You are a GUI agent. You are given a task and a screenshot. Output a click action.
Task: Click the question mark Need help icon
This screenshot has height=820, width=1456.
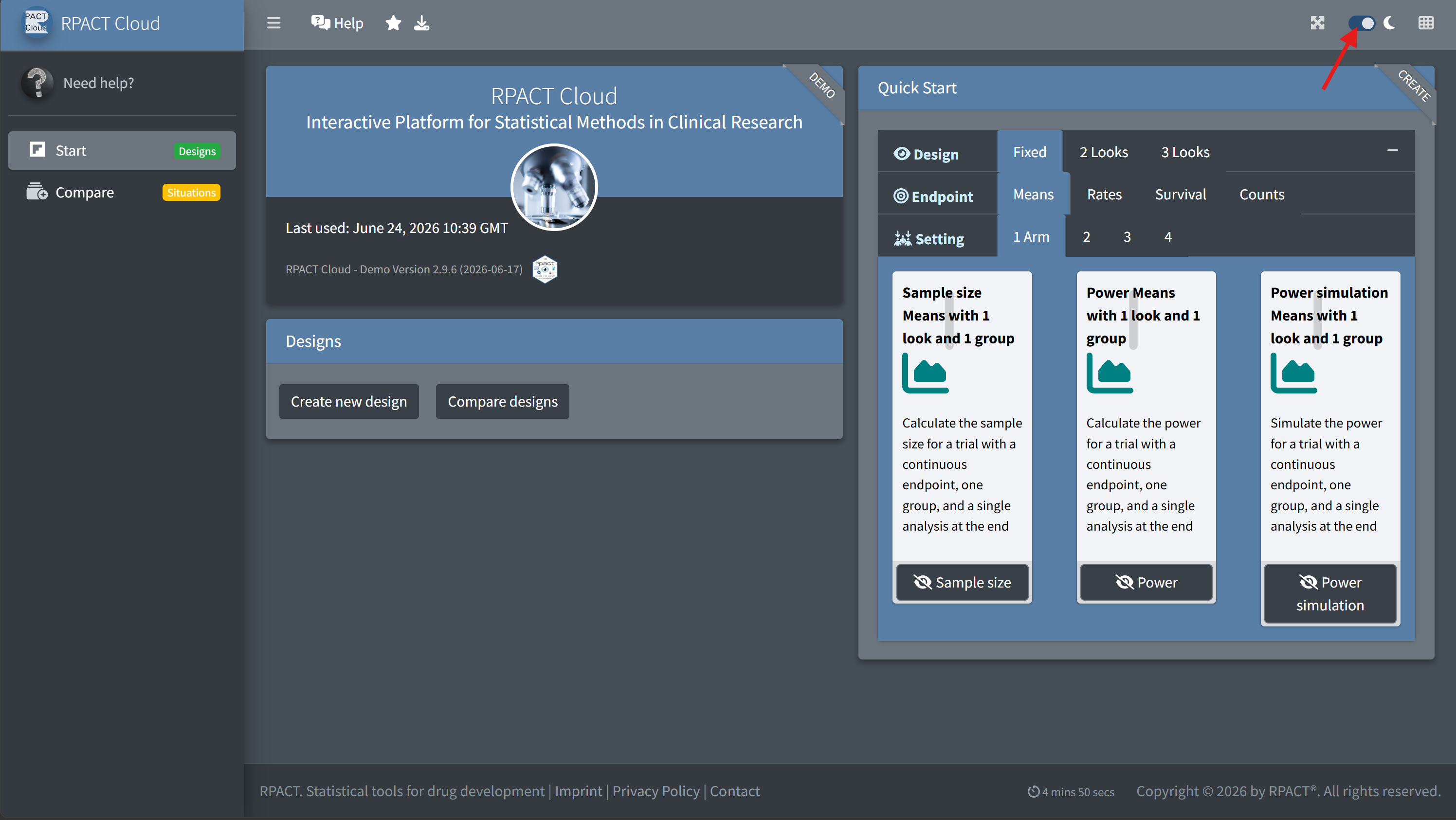tap(37, 83)
